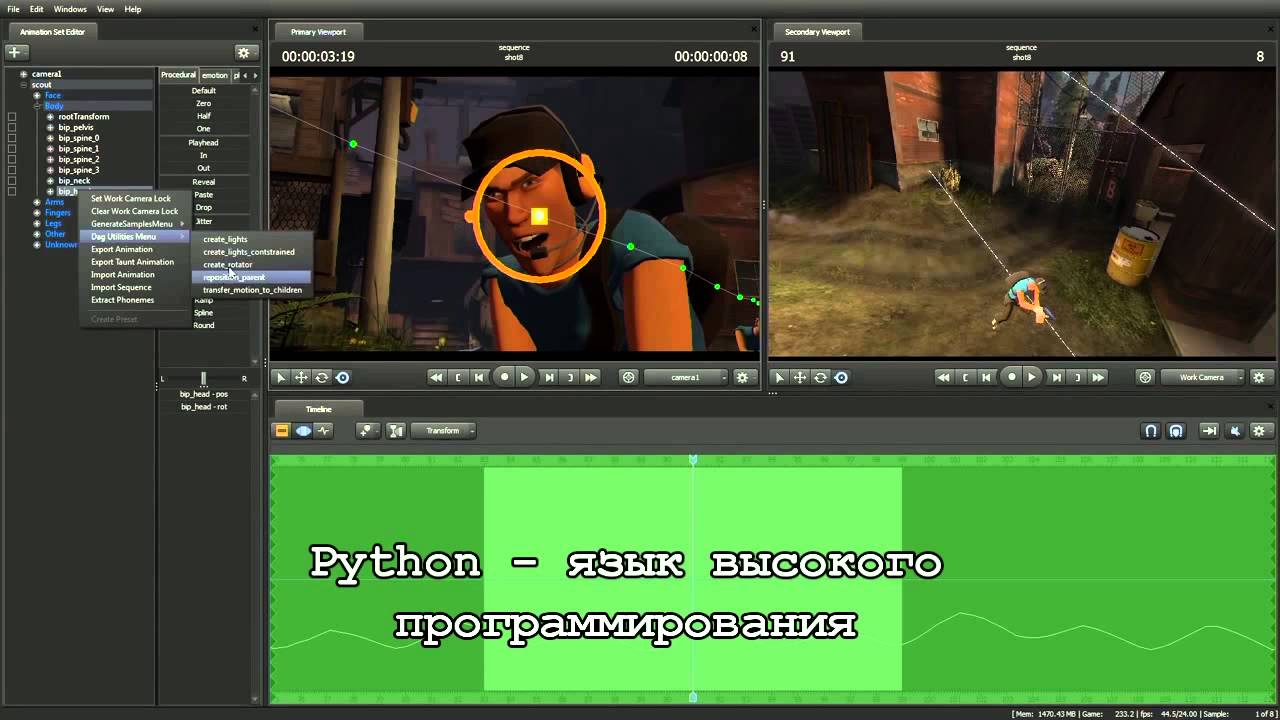Click the playhead marker atop the timeline
The image size is (1280, 720).
(693, 460)
